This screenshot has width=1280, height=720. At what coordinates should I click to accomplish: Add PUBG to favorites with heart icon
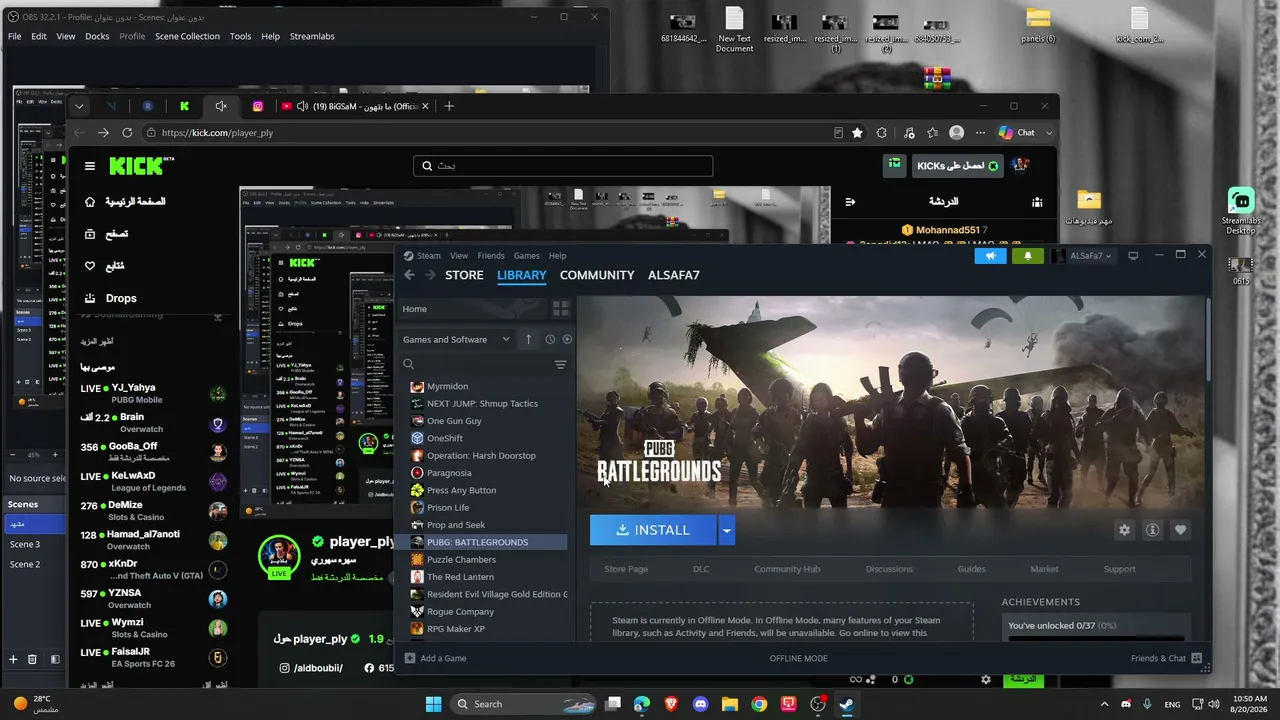[x=1180, y=530]
